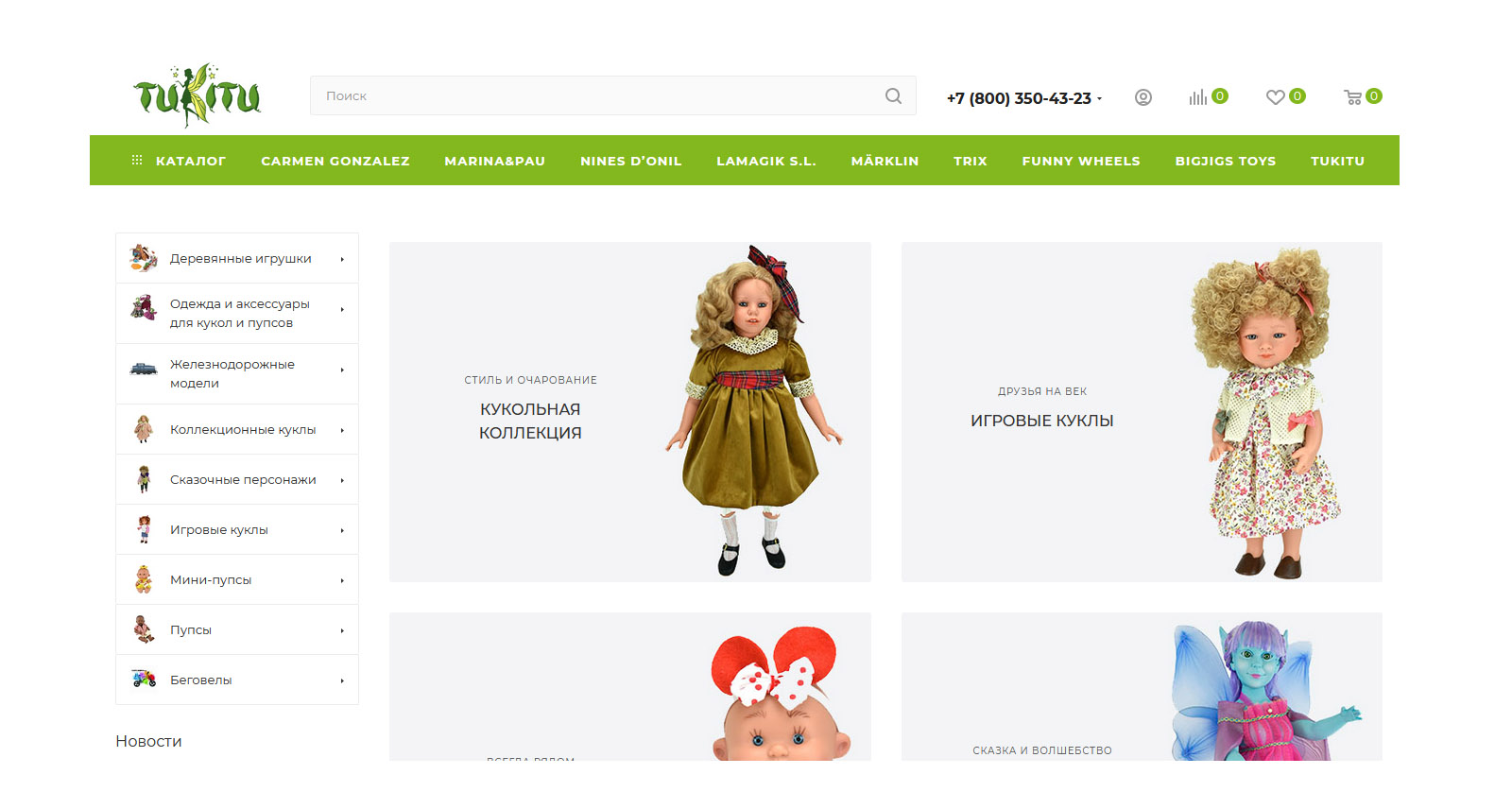Click the СКАЗКА И ВОЛШЕБСТВО banner text

tap(1042, 750)
